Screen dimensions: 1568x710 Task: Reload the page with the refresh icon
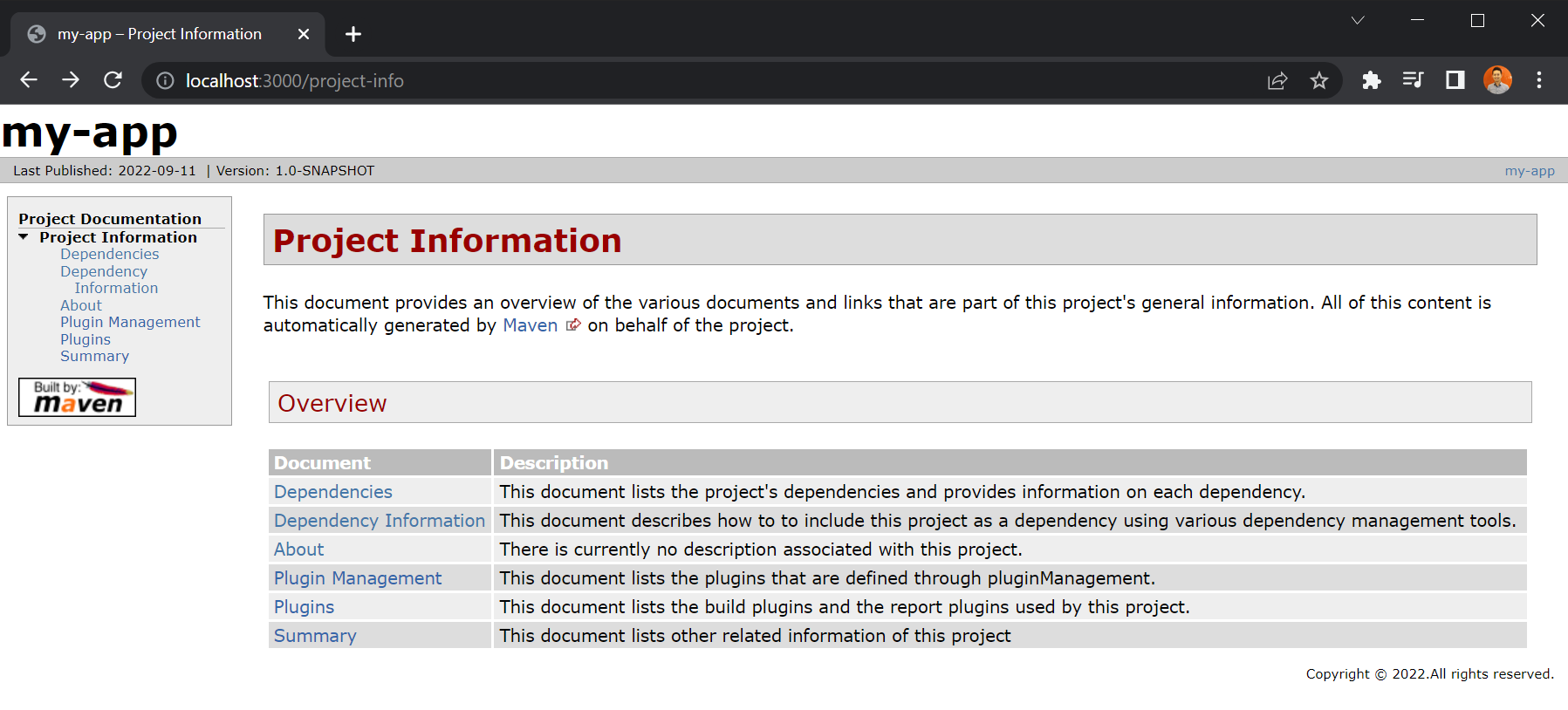coord(113,80)
